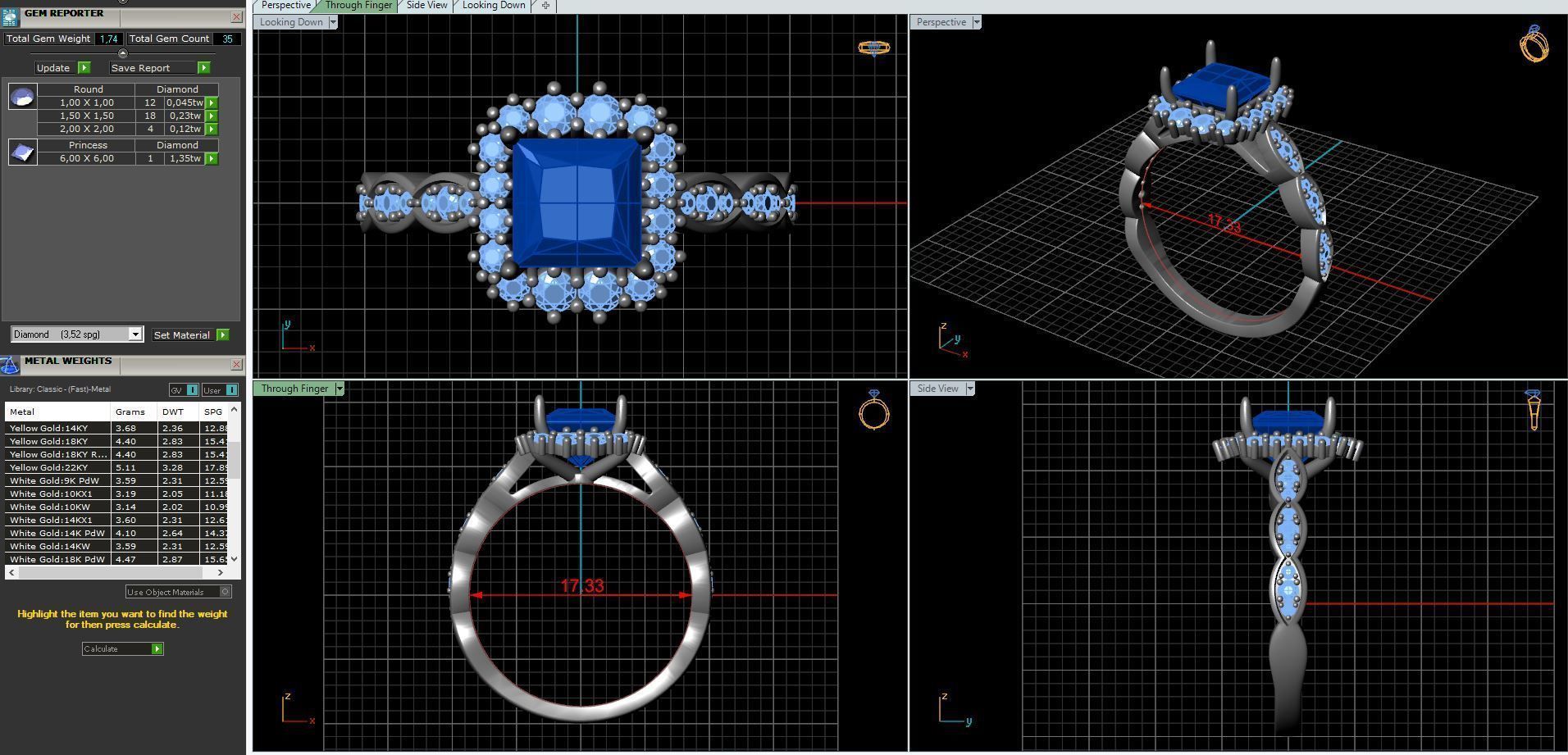Click the metal table scroll down arrow

[235, 559]
